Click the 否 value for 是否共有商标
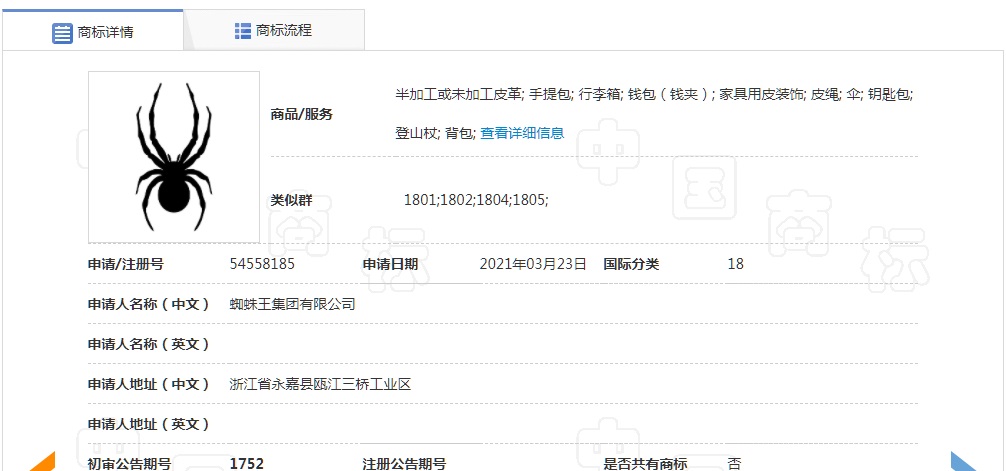 pos(735,463)
